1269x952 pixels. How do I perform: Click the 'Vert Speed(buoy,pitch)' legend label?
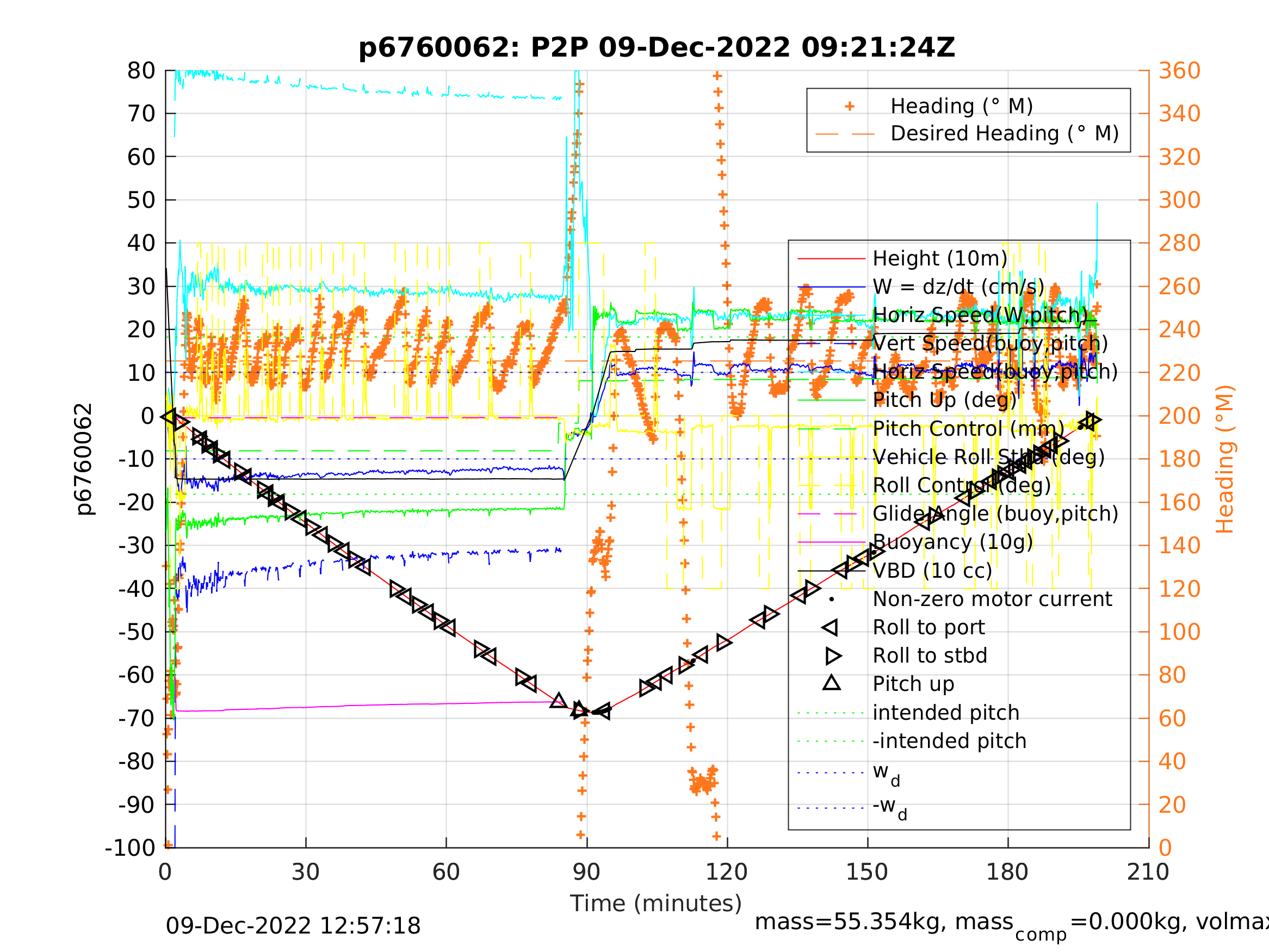(990, 344)
